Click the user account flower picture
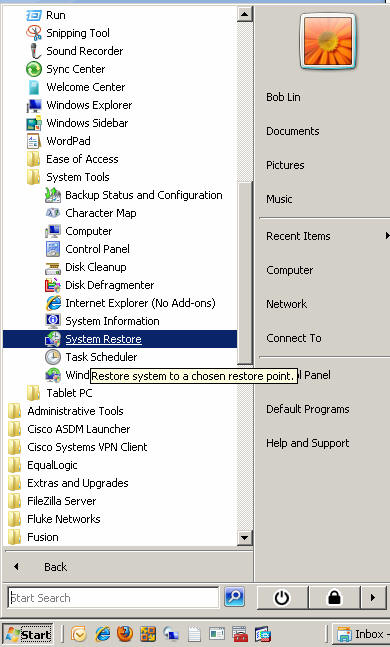This screenshot has height=647, width=390. coord(328,41)
